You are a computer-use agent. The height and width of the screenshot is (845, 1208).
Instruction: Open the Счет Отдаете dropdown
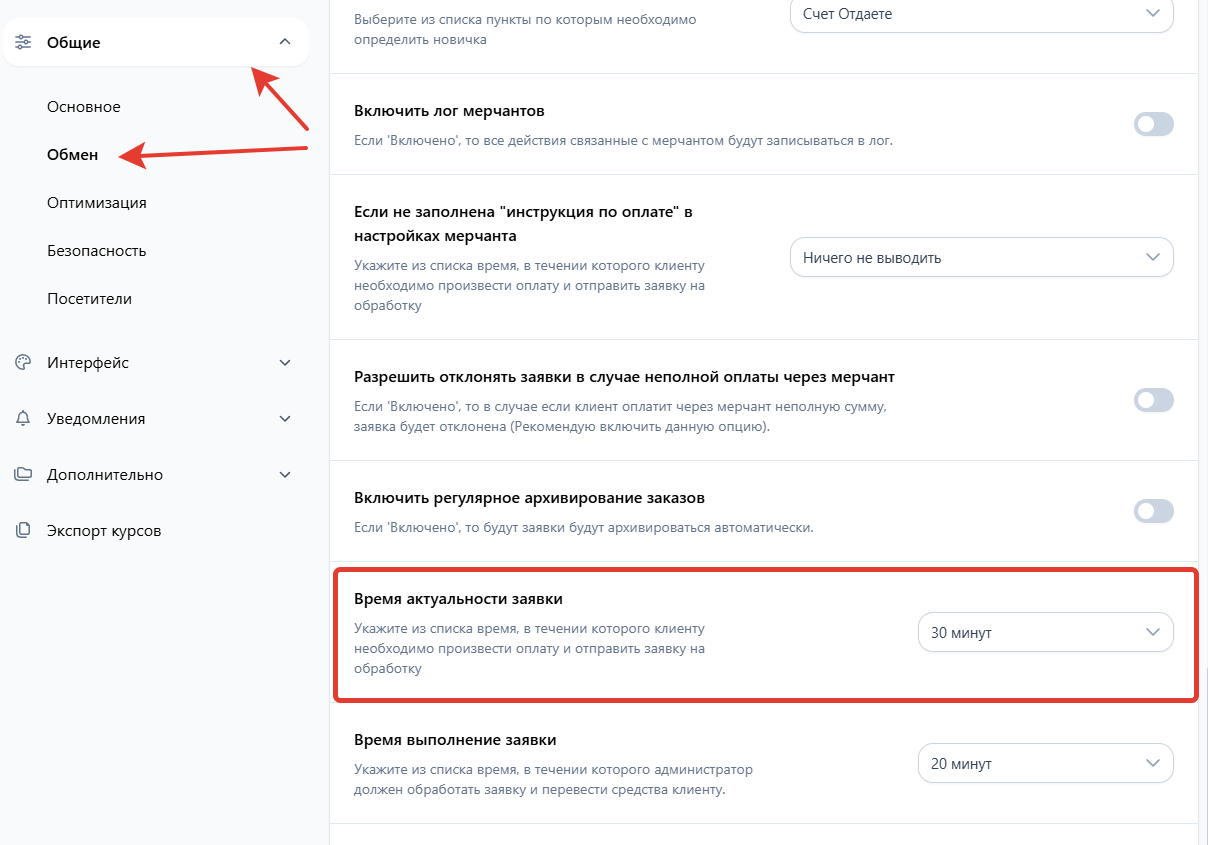click(x=981, y=14)
